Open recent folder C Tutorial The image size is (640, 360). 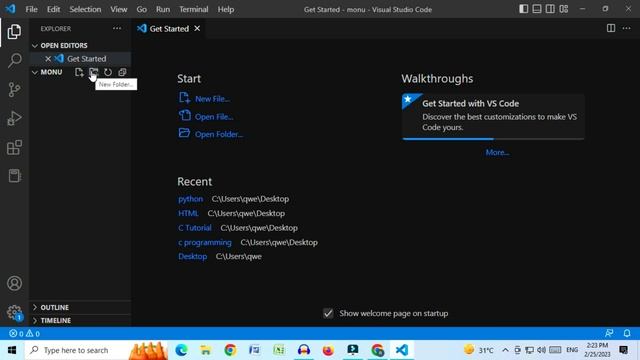tap(195, 228)
